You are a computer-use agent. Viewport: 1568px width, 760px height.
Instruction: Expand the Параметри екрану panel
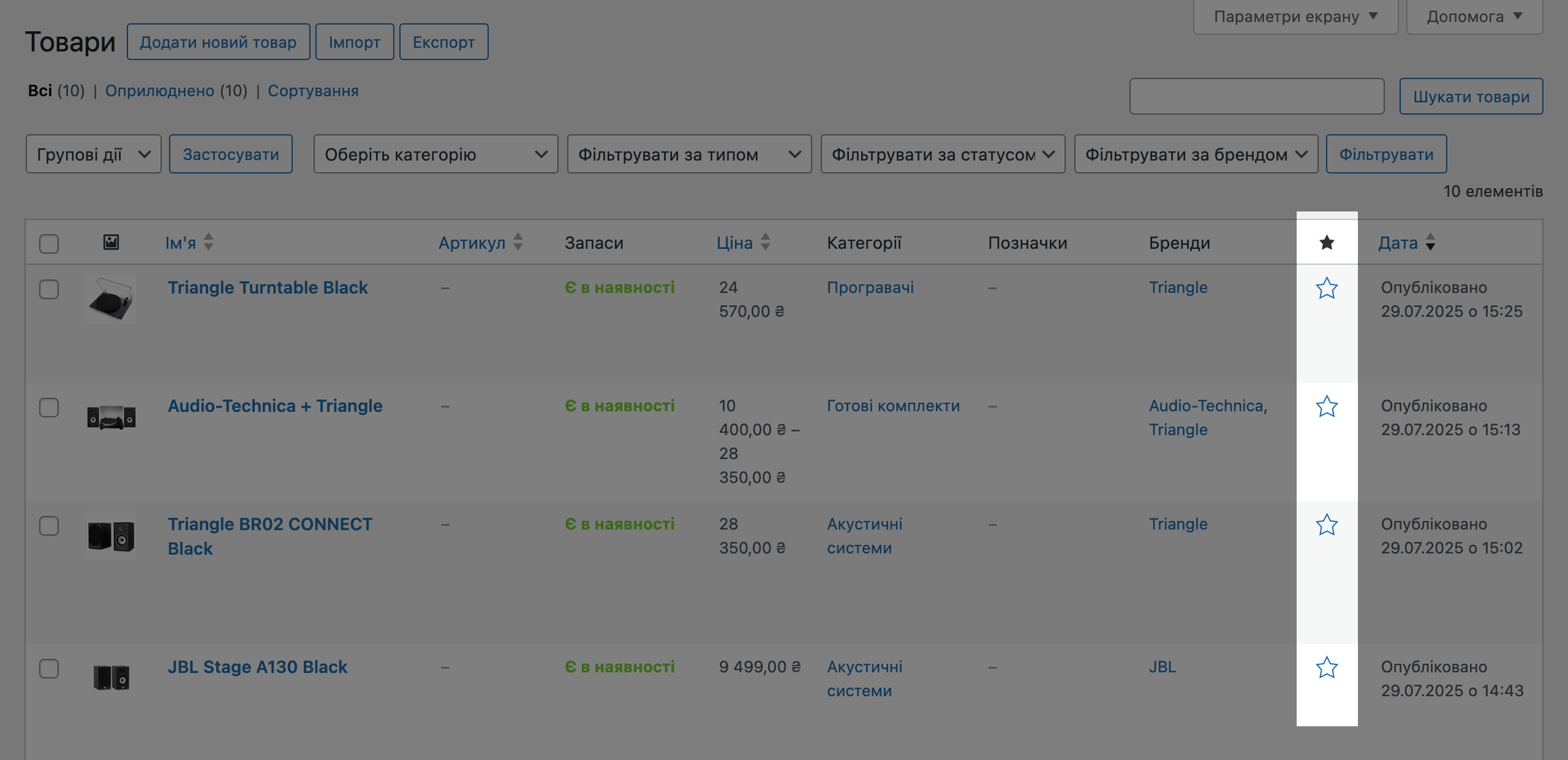1295,17
